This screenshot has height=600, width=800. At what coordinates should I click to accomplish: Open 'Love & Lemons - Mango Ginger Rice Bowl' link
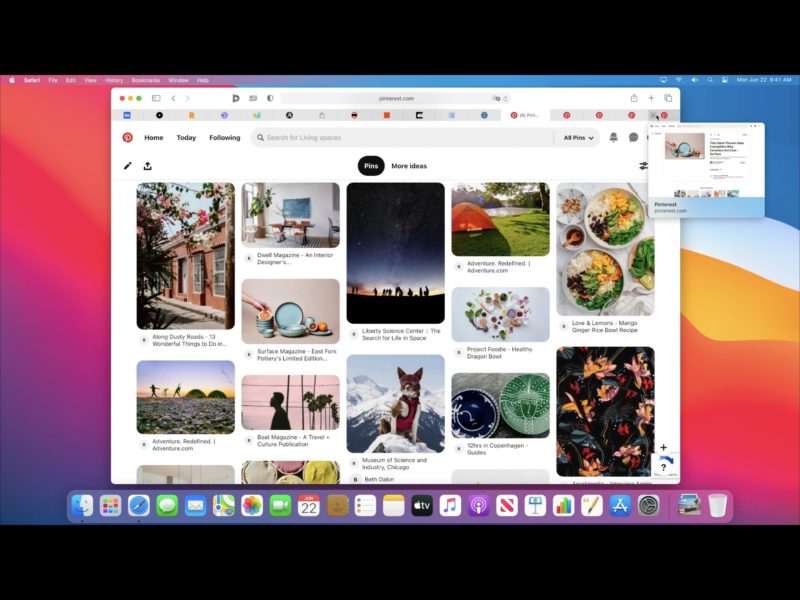pyautogui.click(x=605, y=327)
